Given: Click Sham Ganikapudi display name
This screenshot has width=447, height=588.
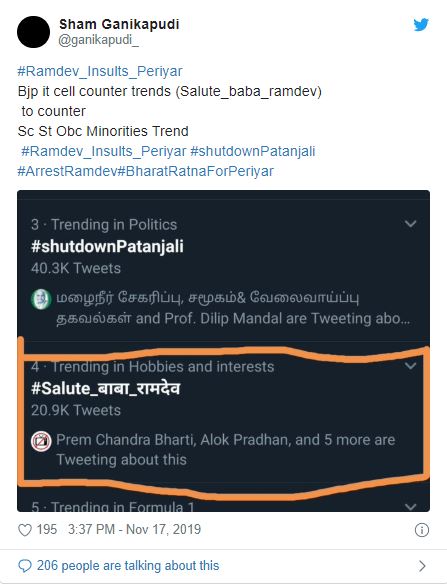Looking at the screenshot, I should pyautogui.click(x=119, y=24).
